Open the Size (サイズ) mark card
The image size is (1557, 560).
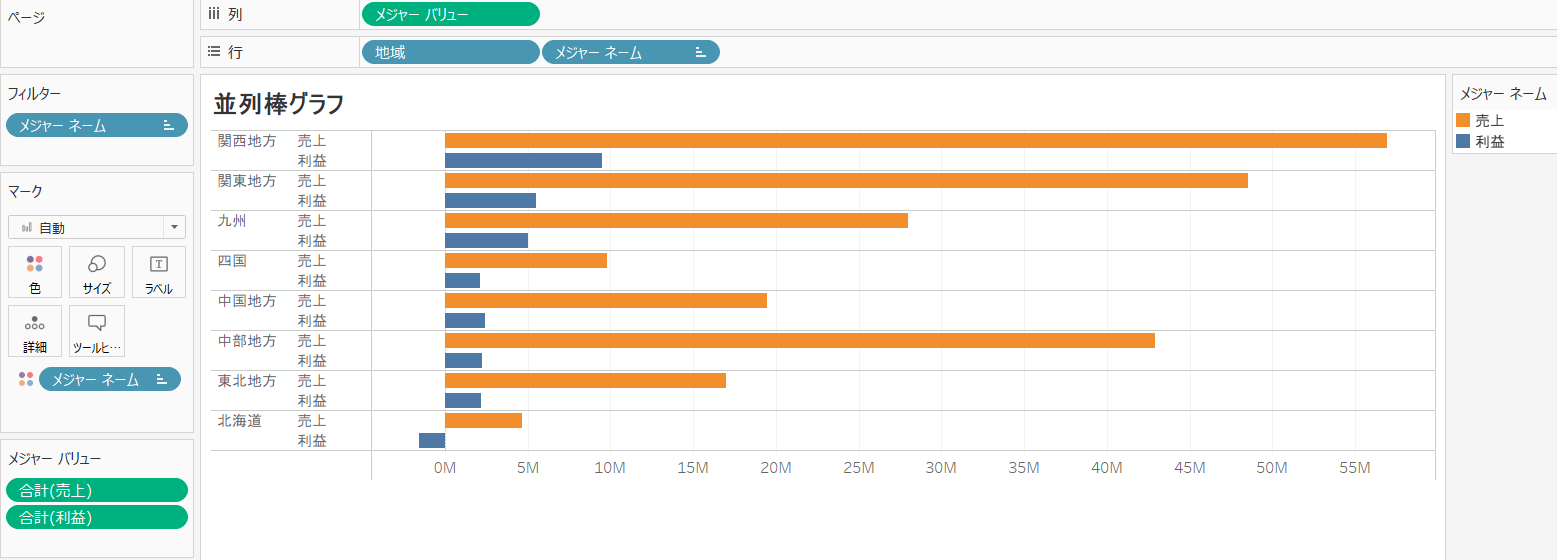tap(97, 272)
